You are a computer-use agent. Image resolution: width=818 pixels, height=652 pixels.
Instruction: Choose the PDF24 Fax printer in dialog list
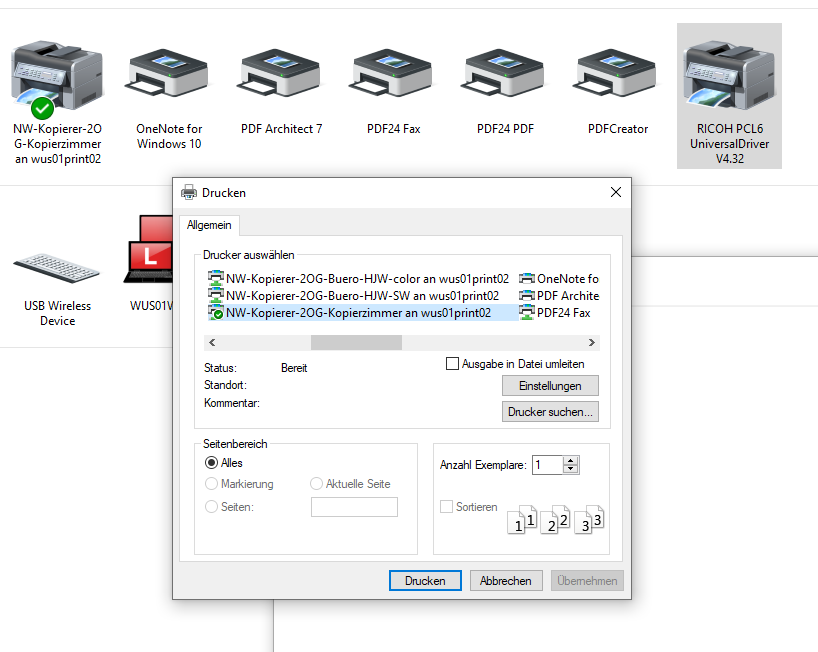click(x=555, y=313)
